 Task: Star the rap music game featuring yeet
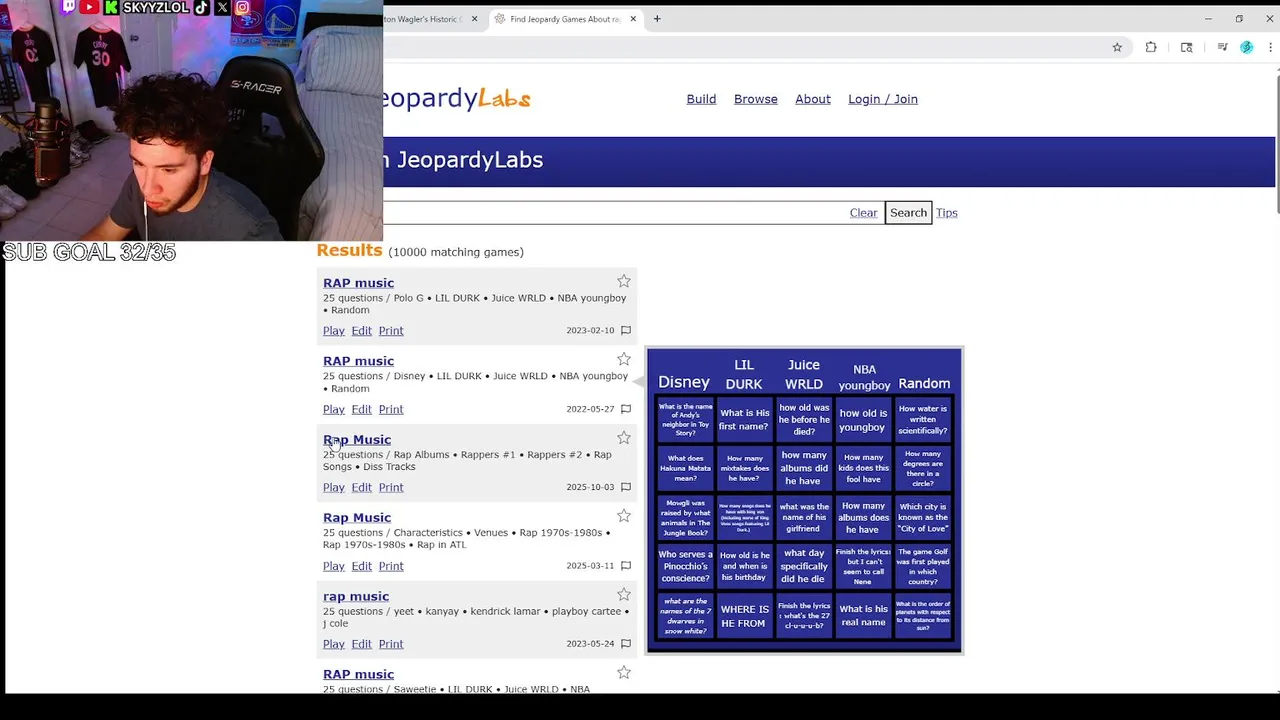pyautogui.click(x=624, y=594)
